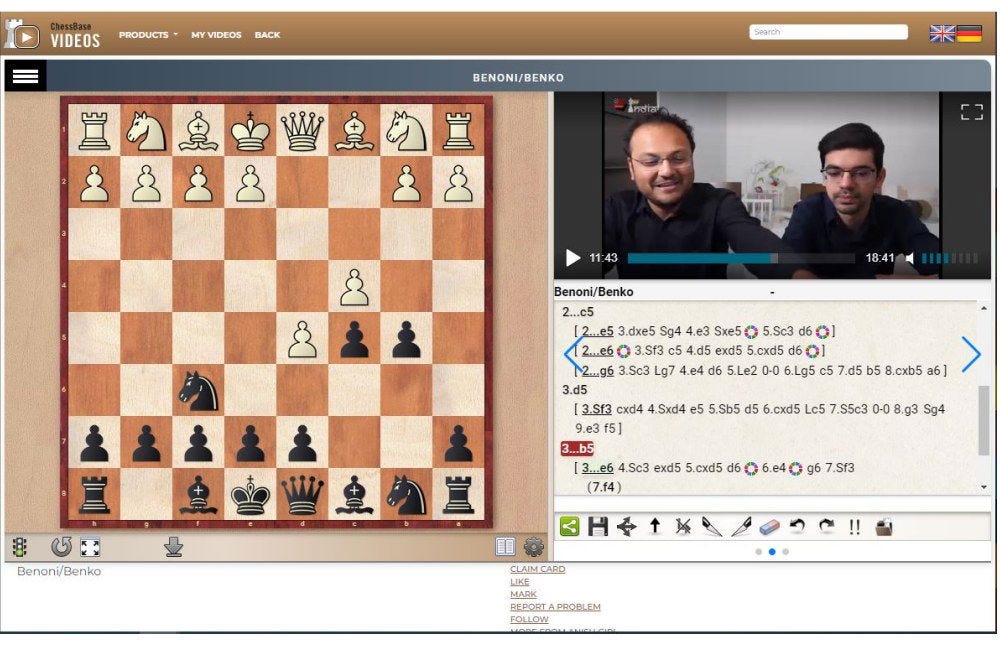Click the crossed-out line icon next to up arrow
The width and height of the screenshot is (1000, 667).
(683, 527)
